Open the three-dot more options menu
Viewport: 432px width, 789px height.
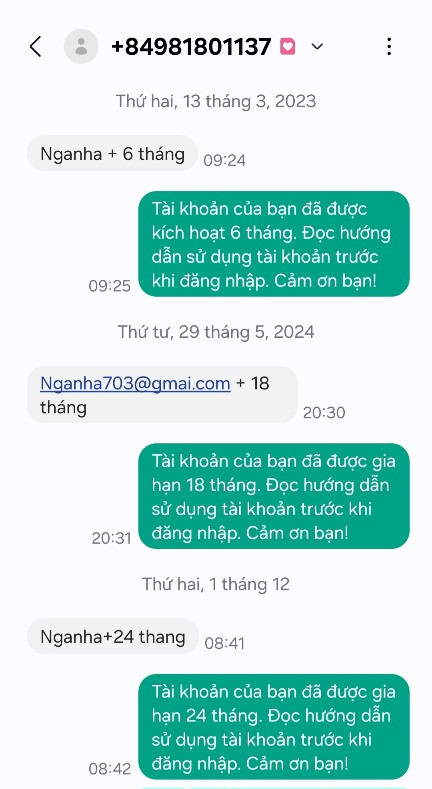[x=389, y=46]
